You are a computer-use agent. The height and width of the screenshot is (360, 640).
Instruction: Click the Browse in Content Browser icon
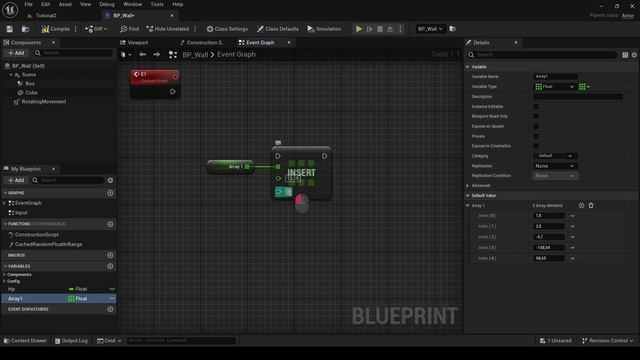pos(25,29)
